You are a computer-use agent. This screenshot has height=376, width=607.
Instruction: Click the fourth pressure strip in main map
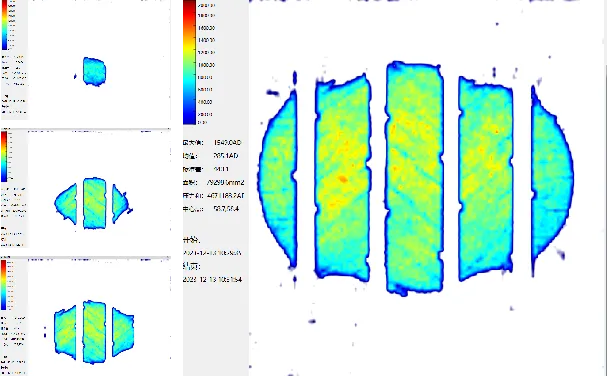pos(486,178)
